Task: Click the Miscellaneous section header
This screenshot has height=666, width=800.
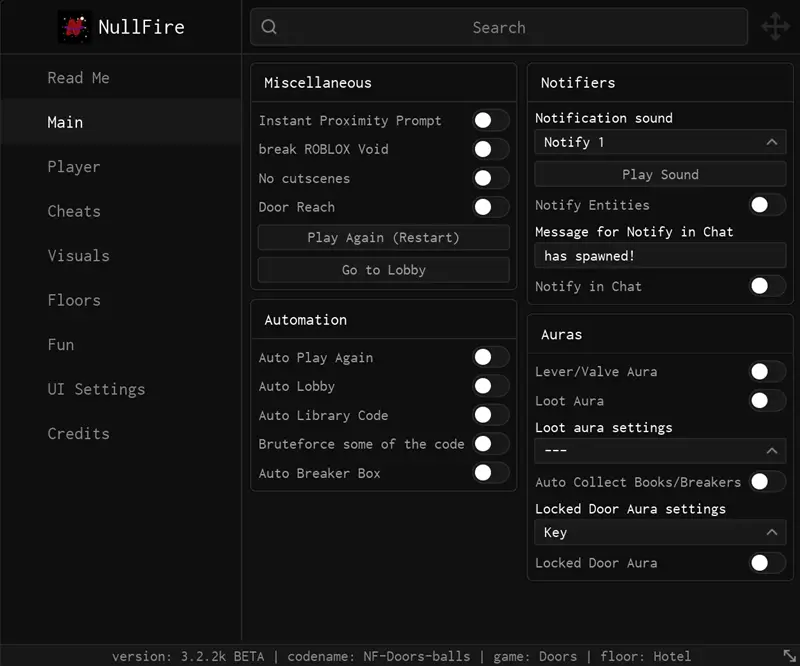Action: click(318, 83)
